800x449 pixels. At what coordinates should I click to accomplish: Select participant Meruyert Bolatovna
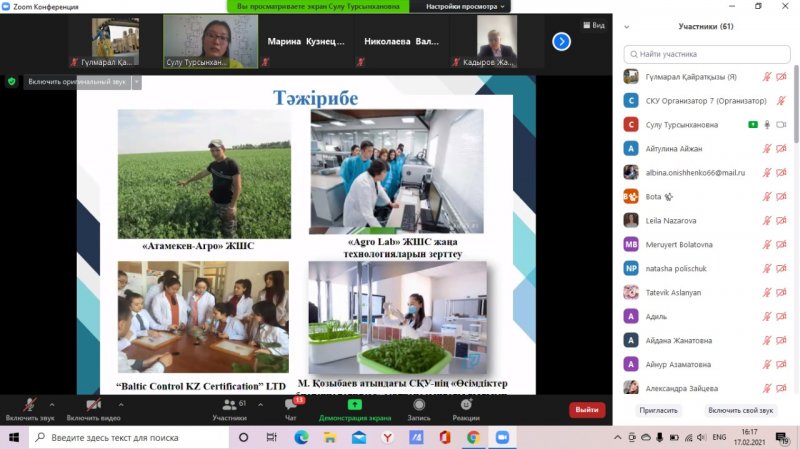(x=707, y=244)
